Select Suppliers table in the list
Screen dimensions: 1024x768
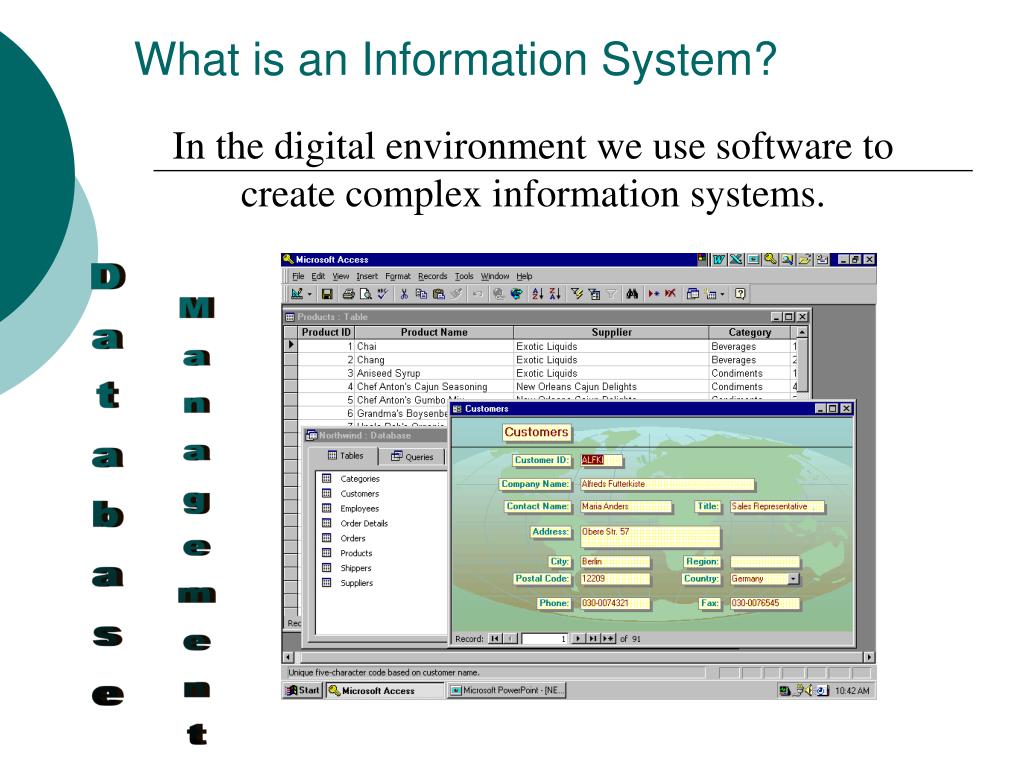click(x=357, y=583)
